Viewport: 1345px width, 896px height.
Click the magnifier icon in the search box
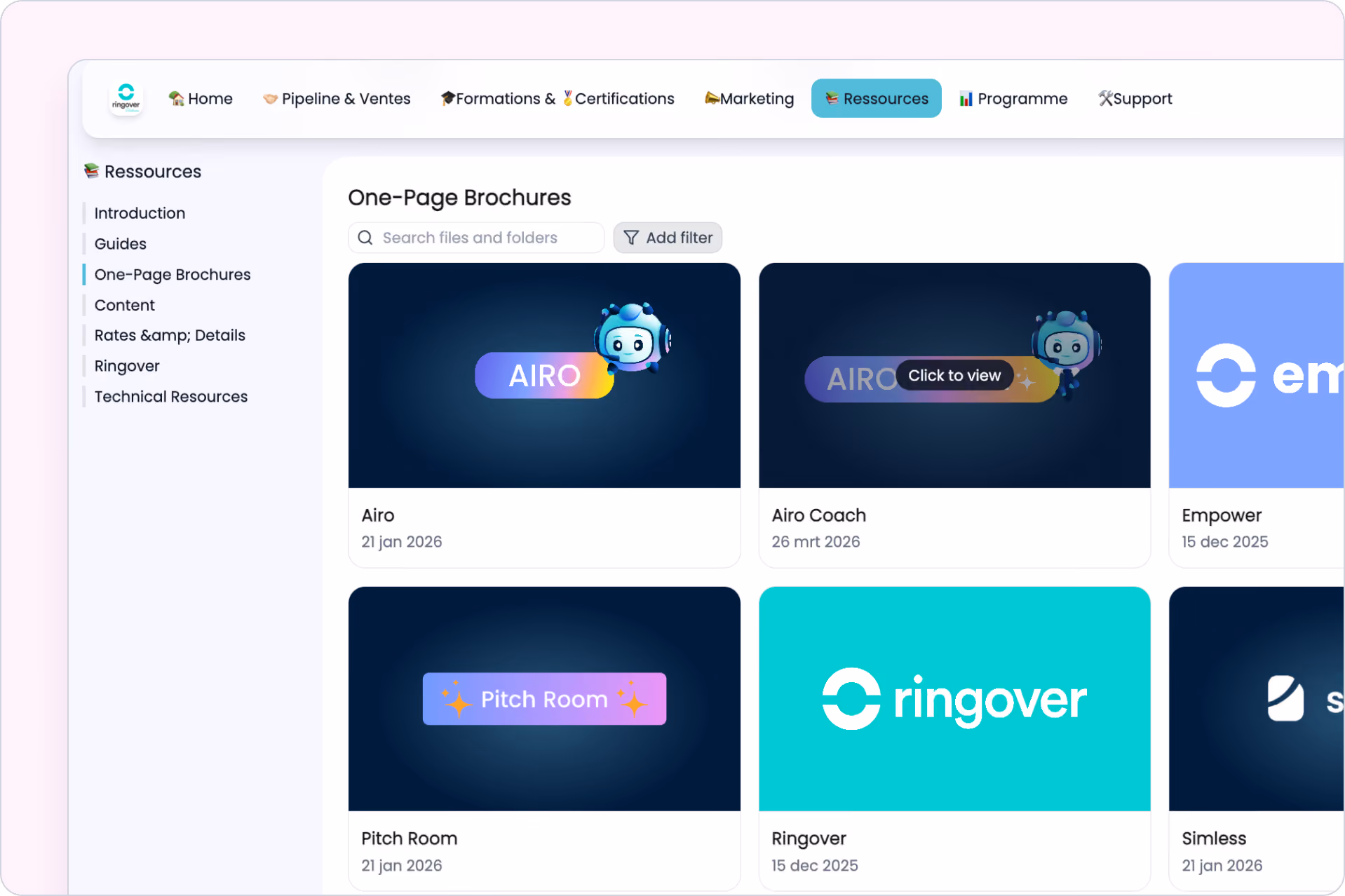pos(365,238)
